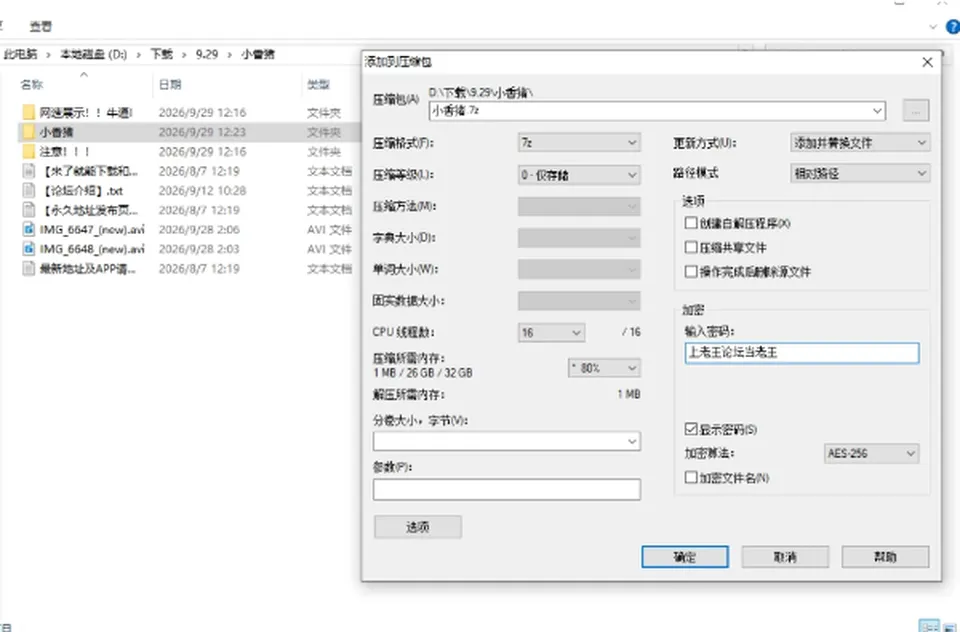Toggle the Explorer ribbon chevron
The height and width of the screenshot is (632, 960).
tap(933, 27)
